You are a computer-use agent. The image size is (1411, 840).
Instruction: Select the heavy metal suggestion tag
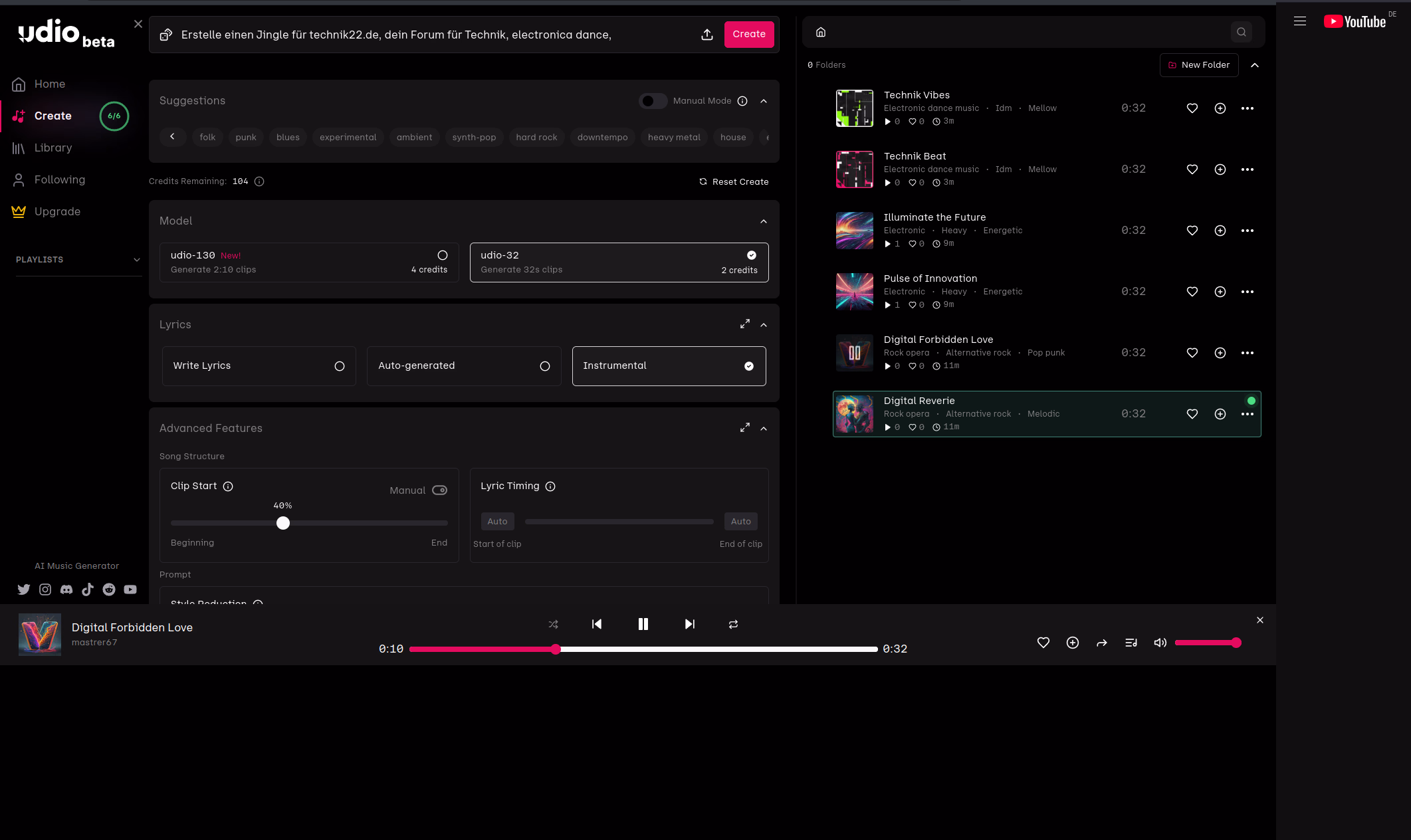674,138
